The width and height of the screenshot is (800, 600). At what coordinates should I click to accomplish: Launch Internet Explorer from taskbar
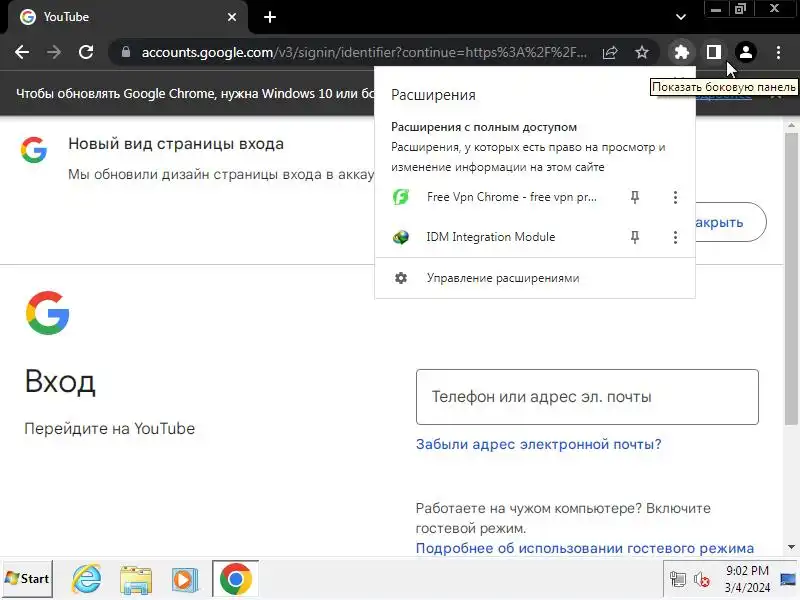[x=86, y=579]
